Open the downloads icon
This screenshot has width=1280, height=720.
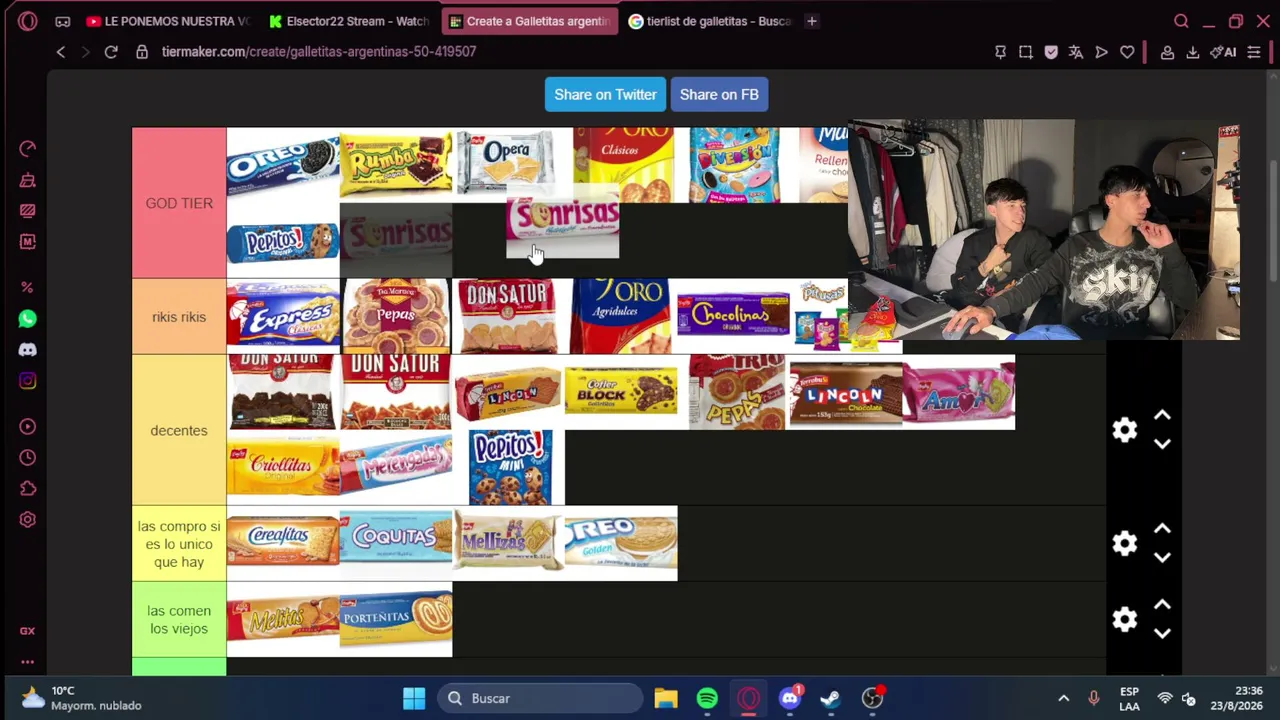coord(1192,52)
